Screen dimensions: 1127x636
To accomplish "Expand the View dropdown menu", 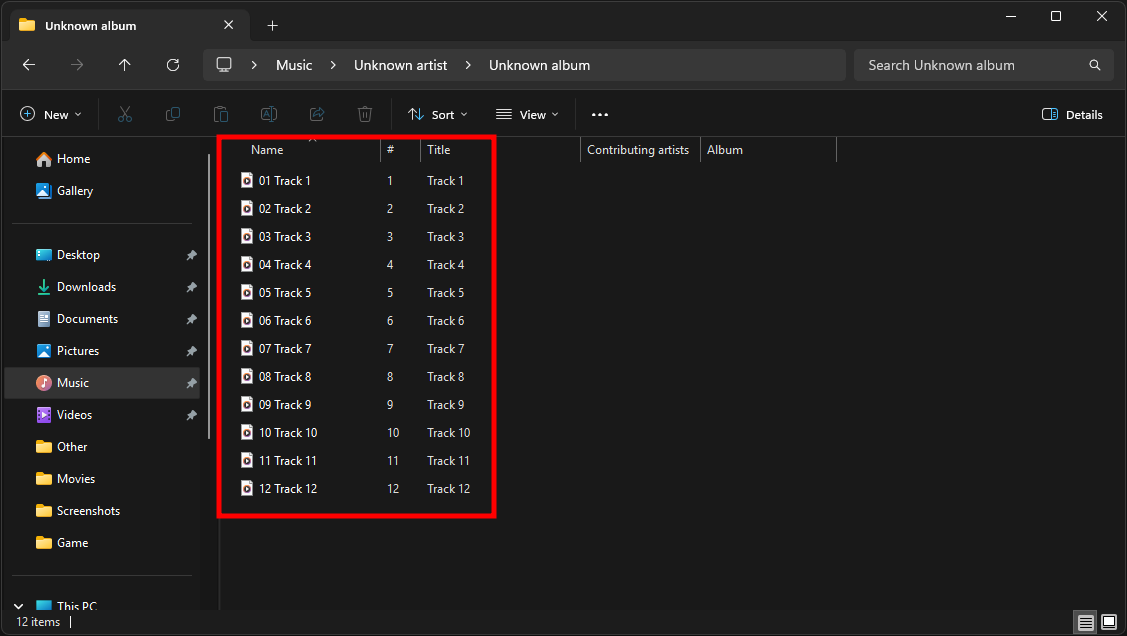I will (x=527, y=115).
